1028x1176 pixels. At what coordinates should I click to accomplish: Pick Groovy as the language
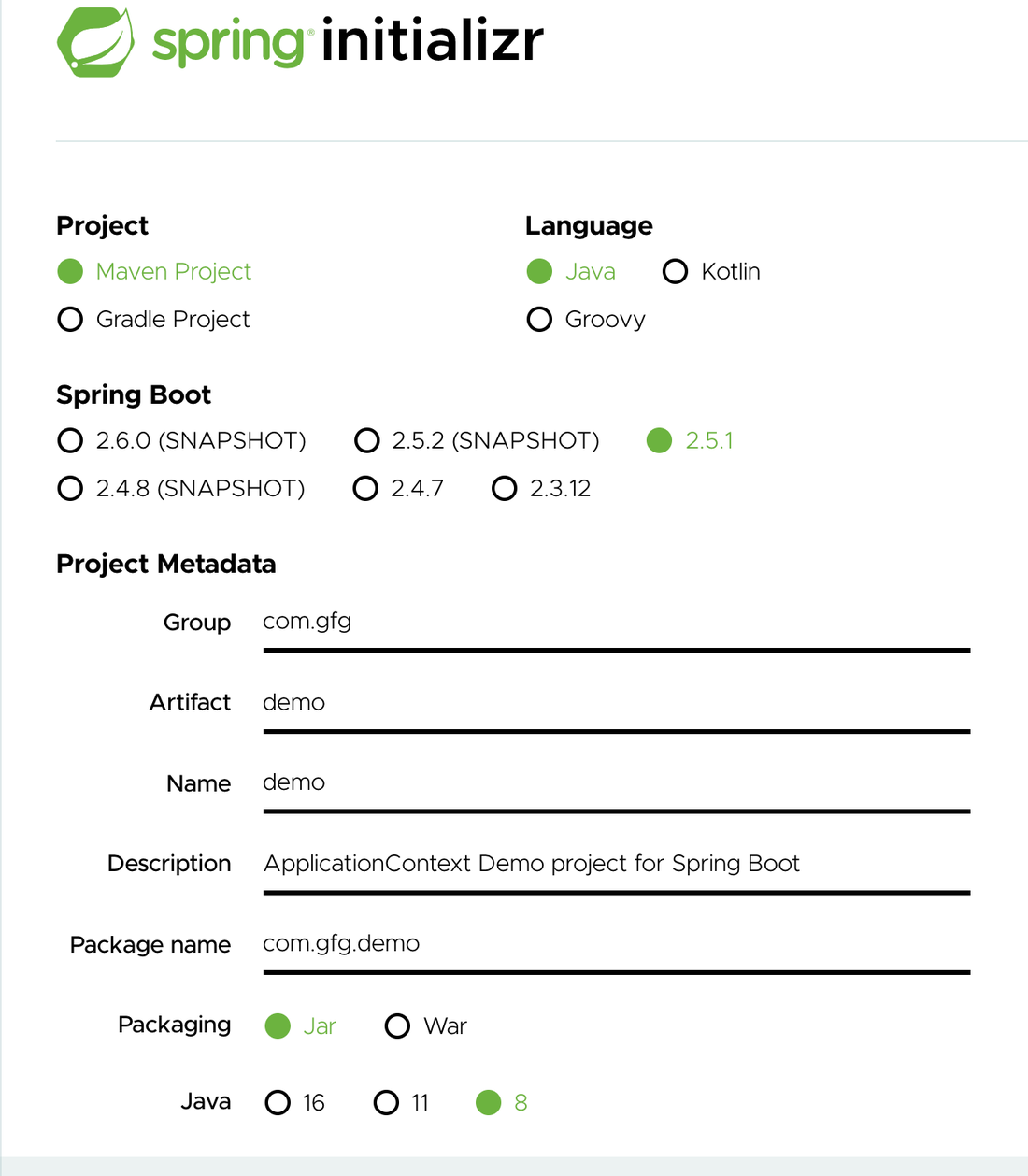point(540,320)
